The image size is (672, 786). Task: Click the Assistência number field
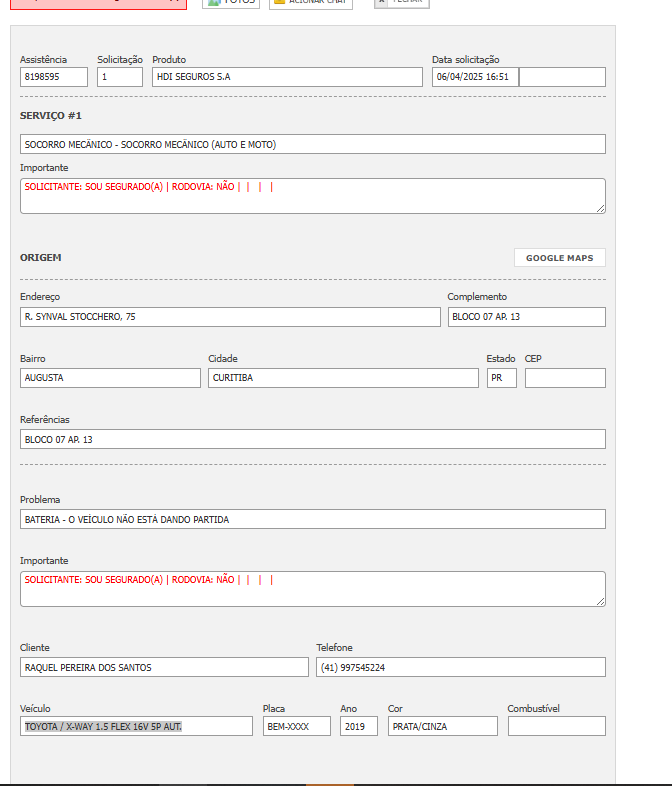point(54,77)
